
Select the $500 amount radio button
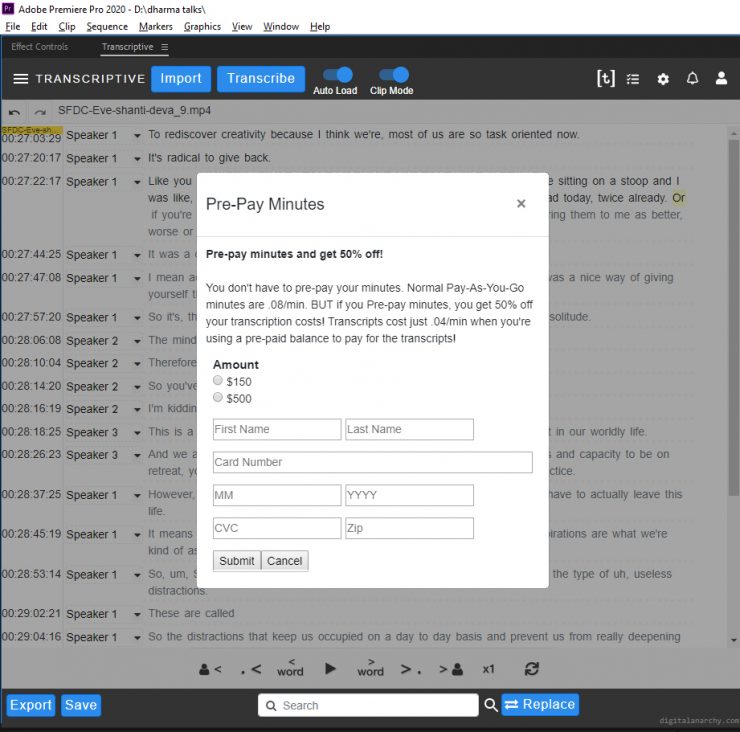(x=218, y=398)
